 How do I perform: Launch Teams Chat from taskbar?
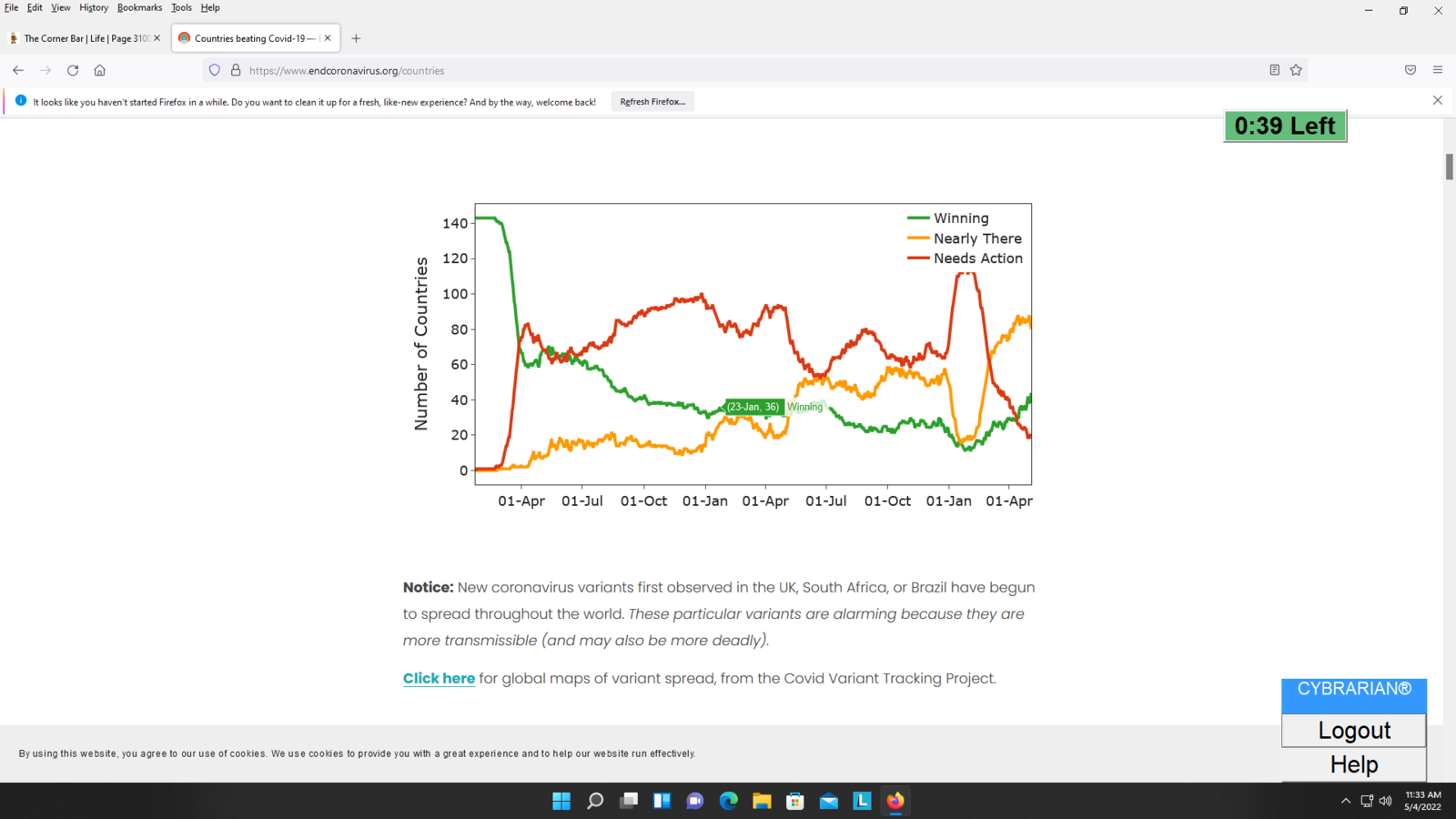click(695, 801)
